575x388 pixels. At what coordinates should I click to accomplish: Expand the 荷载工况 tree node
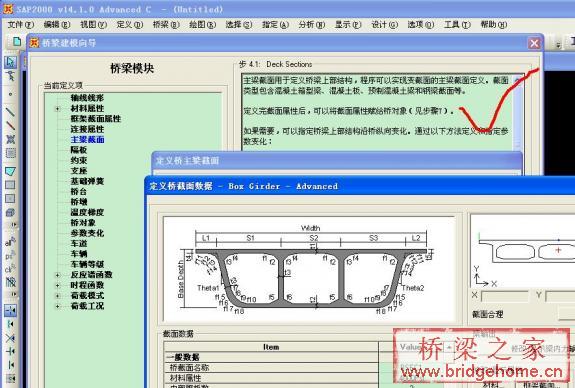58,306
